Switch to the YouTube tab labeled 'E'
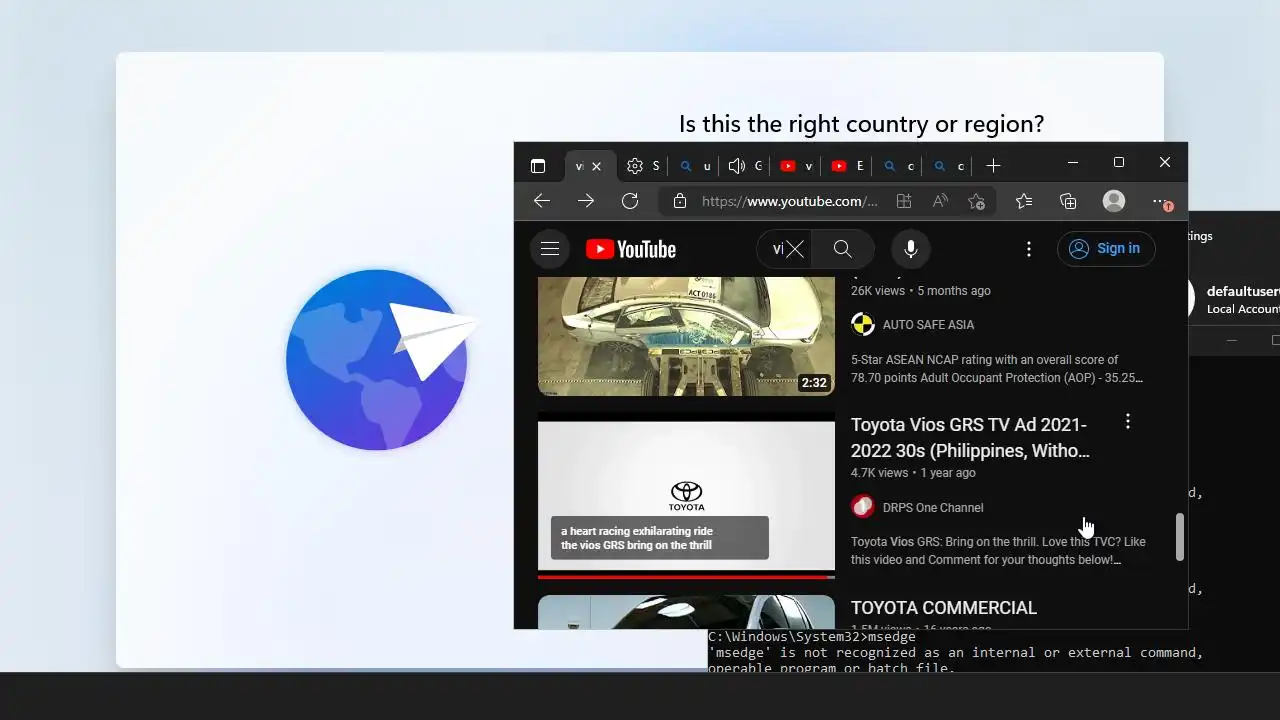The image size is (1280, 720). pyautogui.click(x=847, y=166)
